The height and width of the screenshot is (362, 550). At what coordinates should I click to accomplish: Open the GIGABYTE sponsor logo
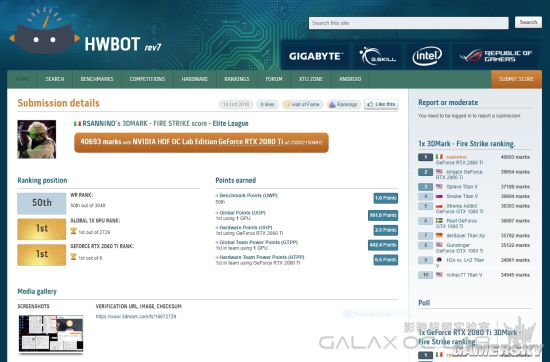click(x=315, y=56)
